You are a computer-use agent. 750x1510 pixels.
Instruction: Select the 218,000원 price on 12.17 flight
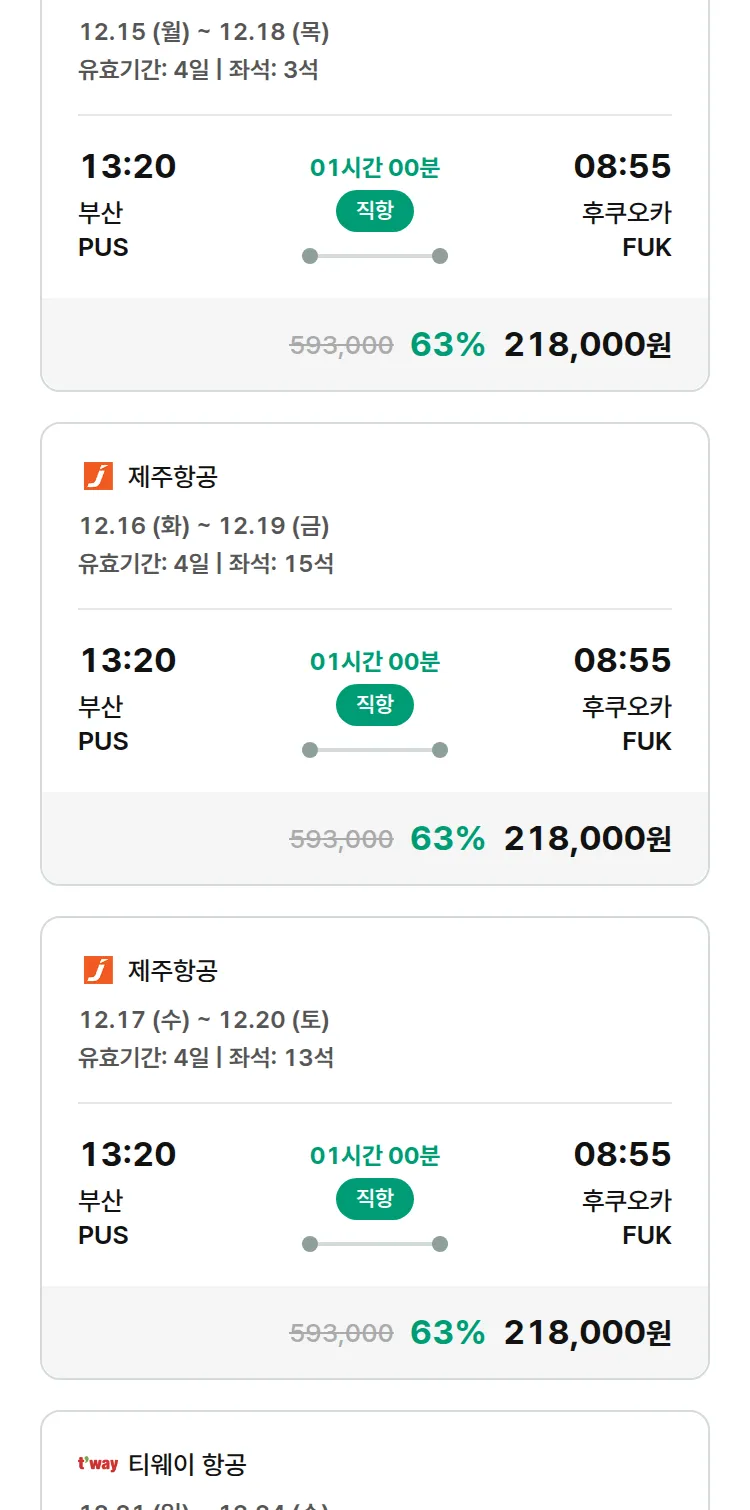(587, 1333)
